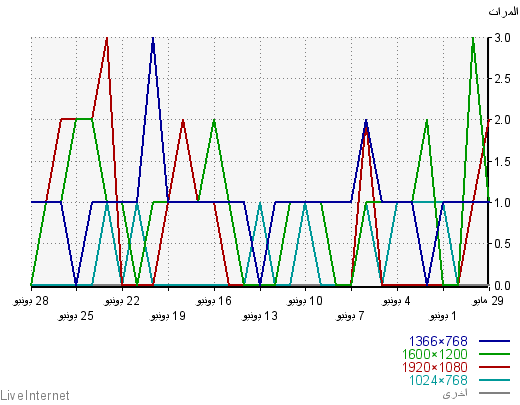The width and height of the screenshot is (520, 405).
Task: Click the 'المرات' axis title
Action: click(x=503, y=12)
